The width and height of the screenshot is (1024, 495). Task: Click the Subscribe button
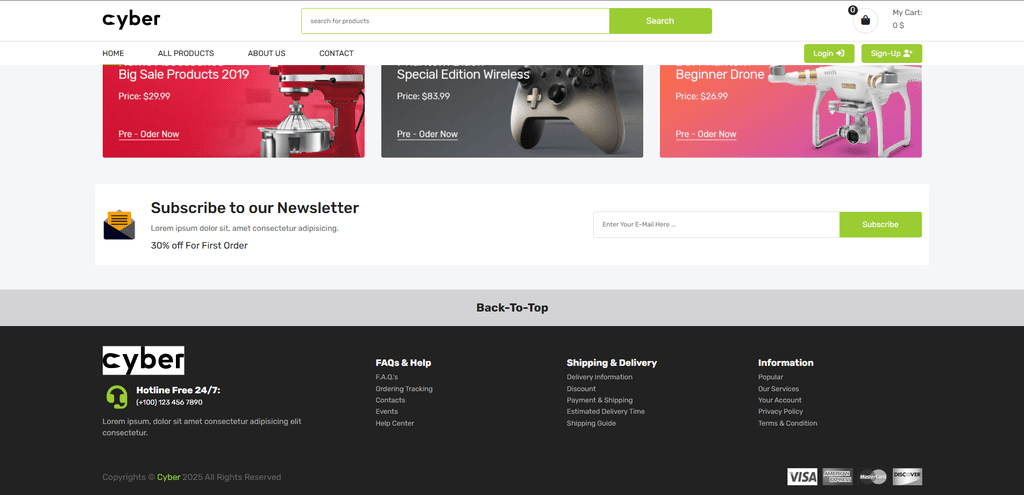[x=880, y=225]
